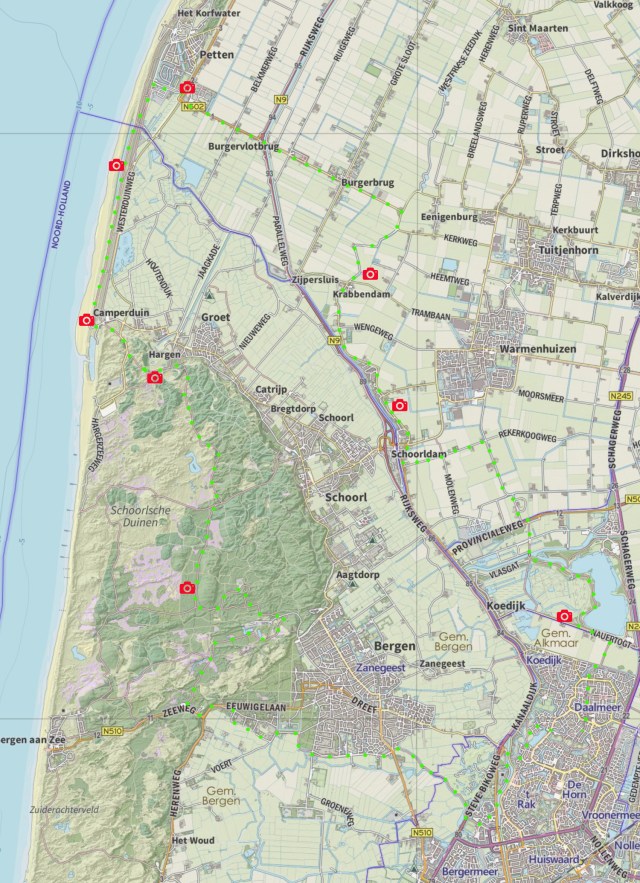The image size is (640, 883).
Task: Select the camera marker at Camperduin beach
Action: tap(86, 320)
